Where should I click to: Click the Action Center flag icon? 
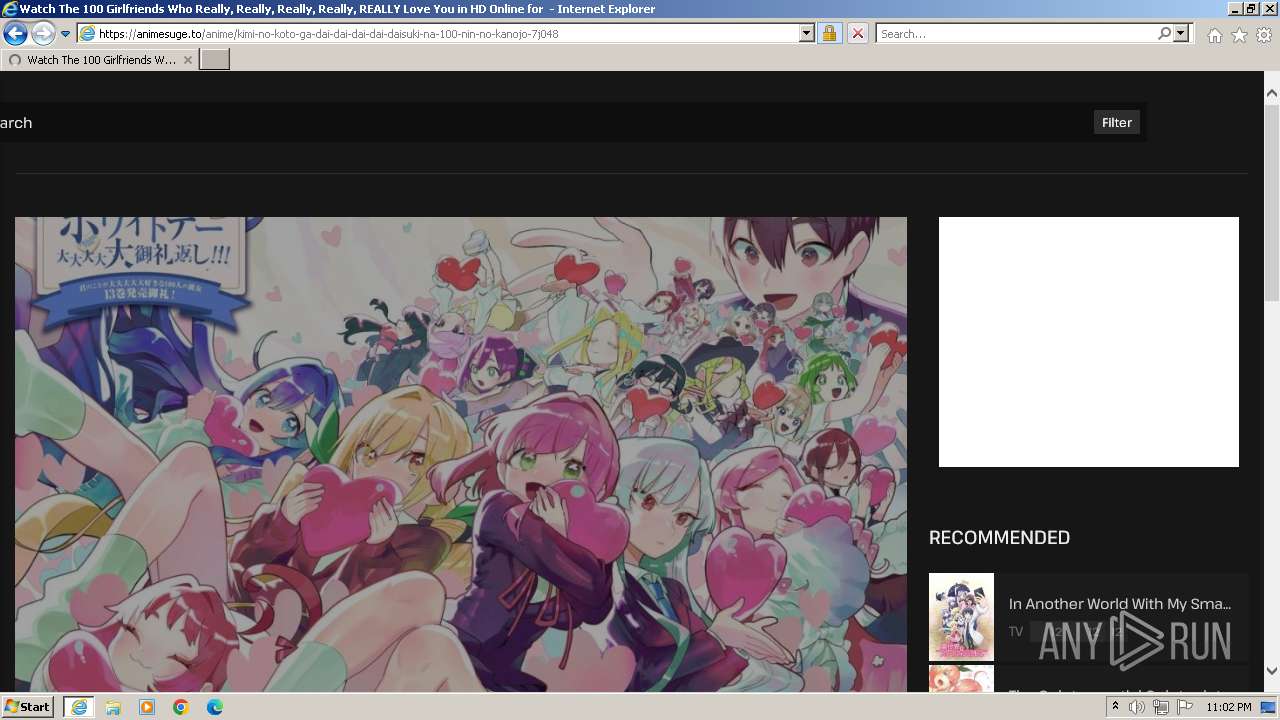pyautogui.click(x=1185, y=707)
